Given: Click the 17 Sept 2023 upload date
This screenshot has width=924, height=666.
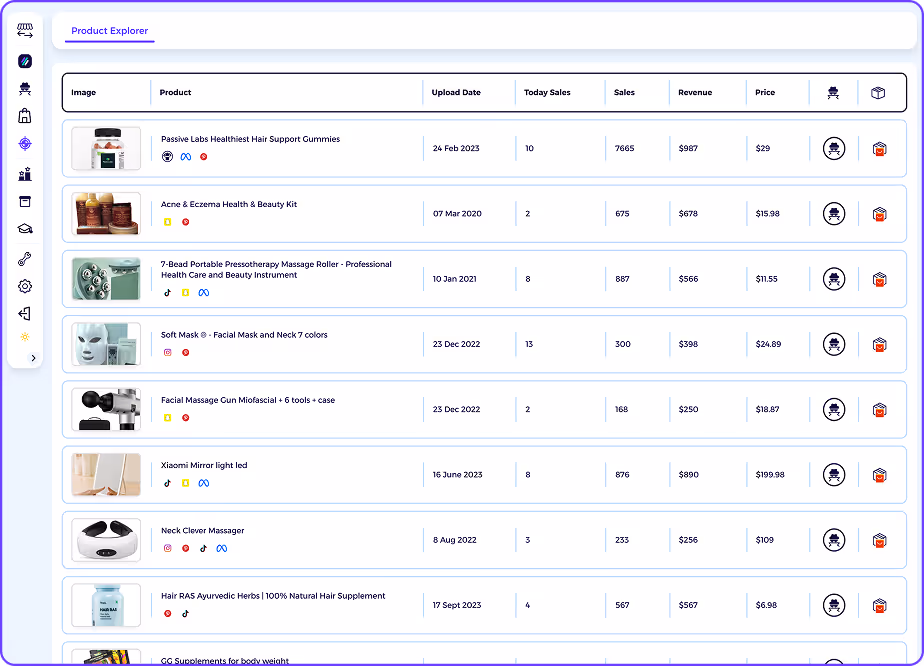Looking at the screenshot, I should 457,605.
